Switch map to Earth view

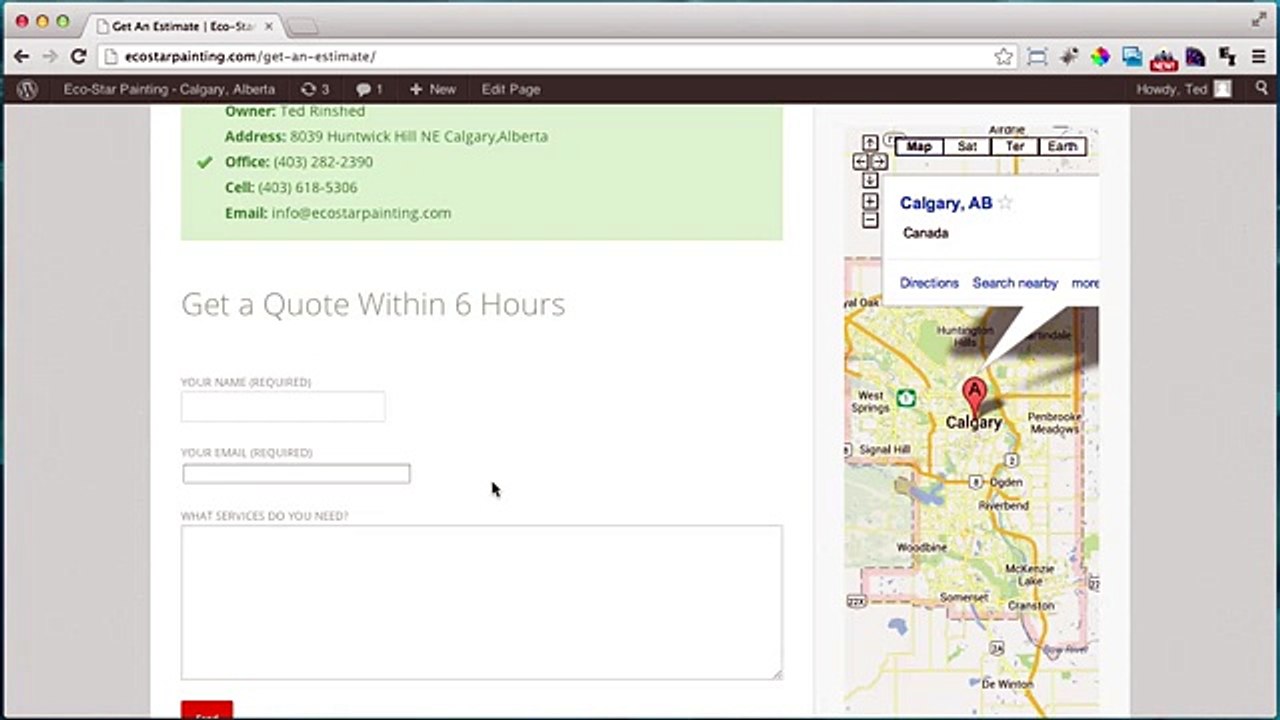[1062, 146]
